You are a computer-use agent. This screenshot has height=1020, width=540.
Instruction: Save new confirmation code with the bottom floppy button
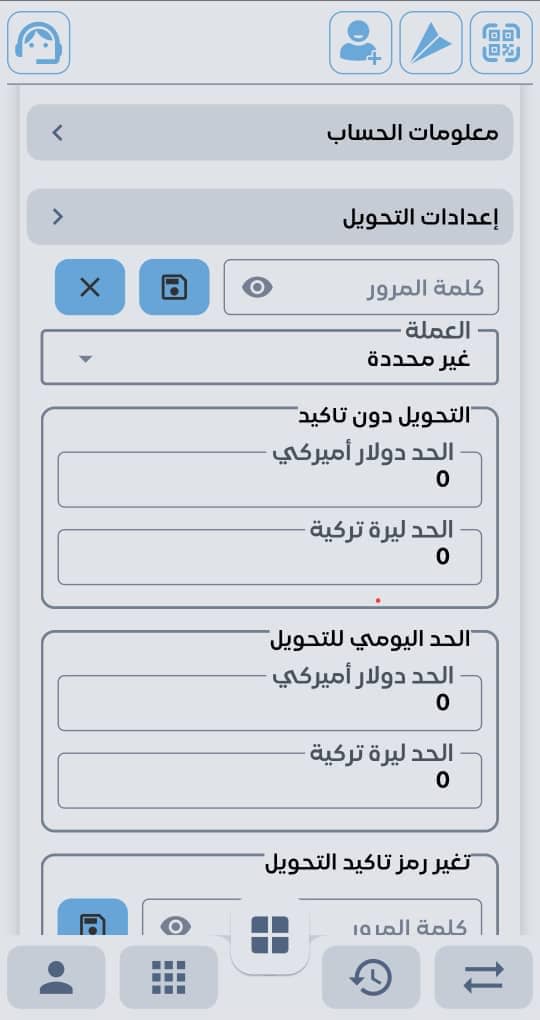coord(93,919)
